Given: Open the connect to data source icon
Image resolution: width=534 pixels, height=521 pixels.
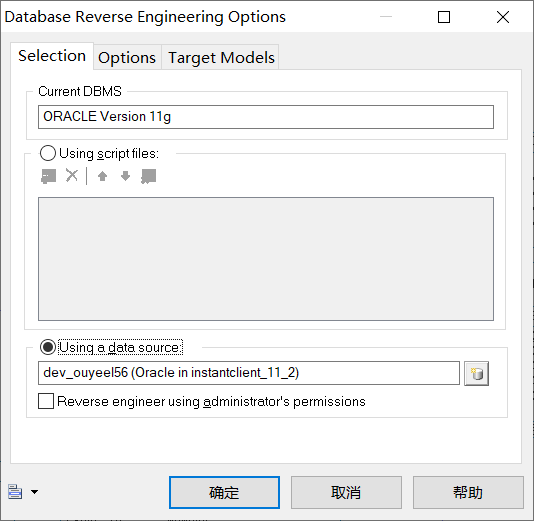Looking at the screenshot, I should 476,374.
